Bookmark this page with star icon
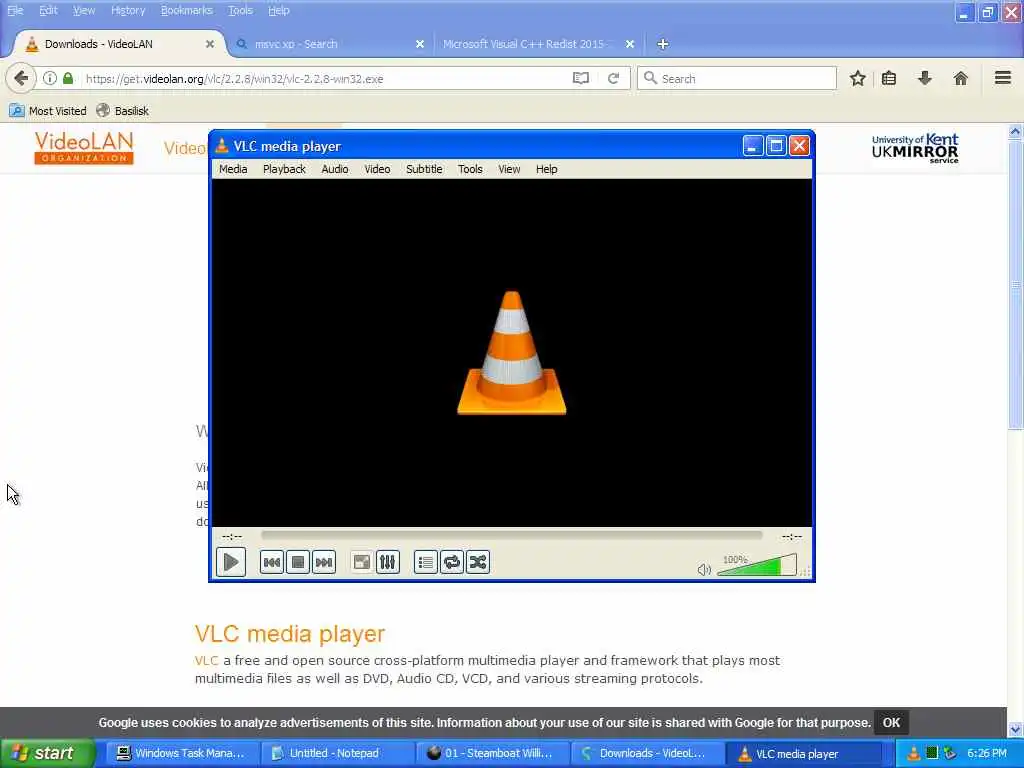The width and height of the screenshot is (1024, 768). click(857, 78)
